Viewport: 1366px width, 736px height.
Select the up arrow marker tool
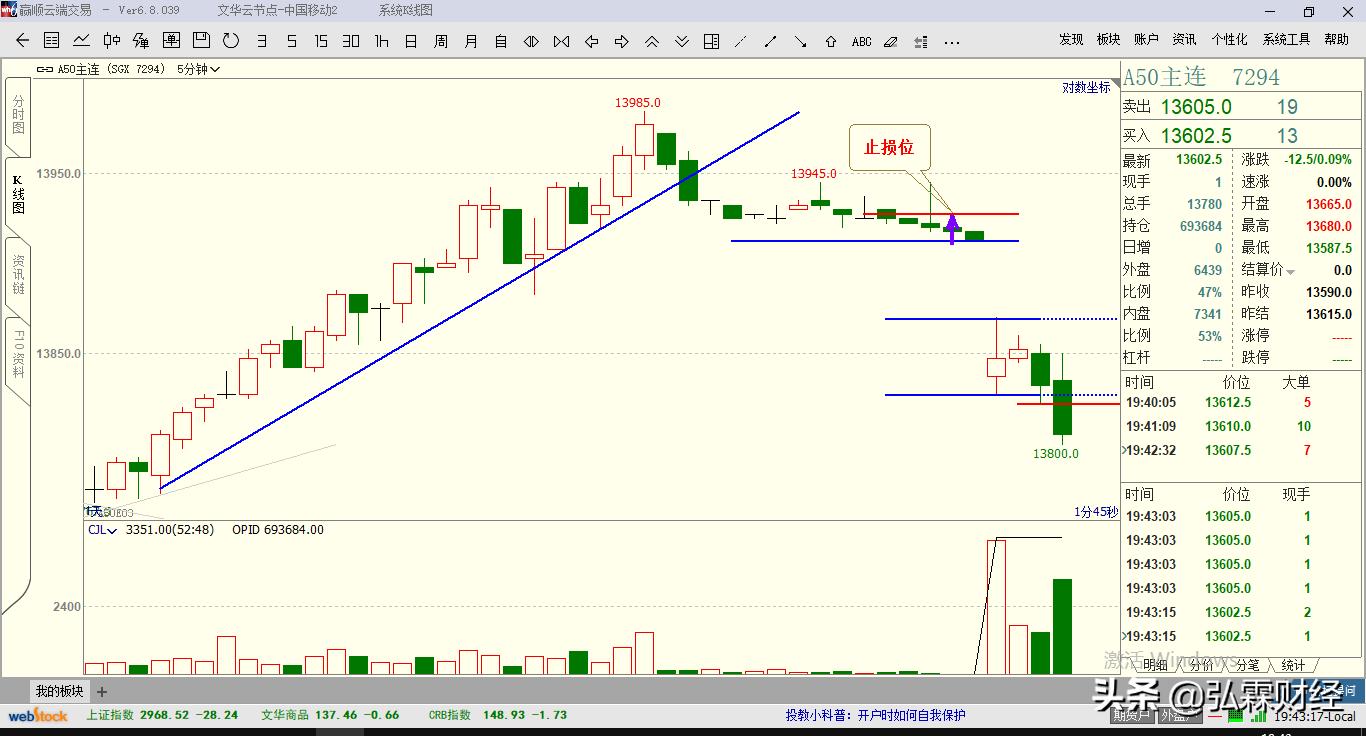831,41
